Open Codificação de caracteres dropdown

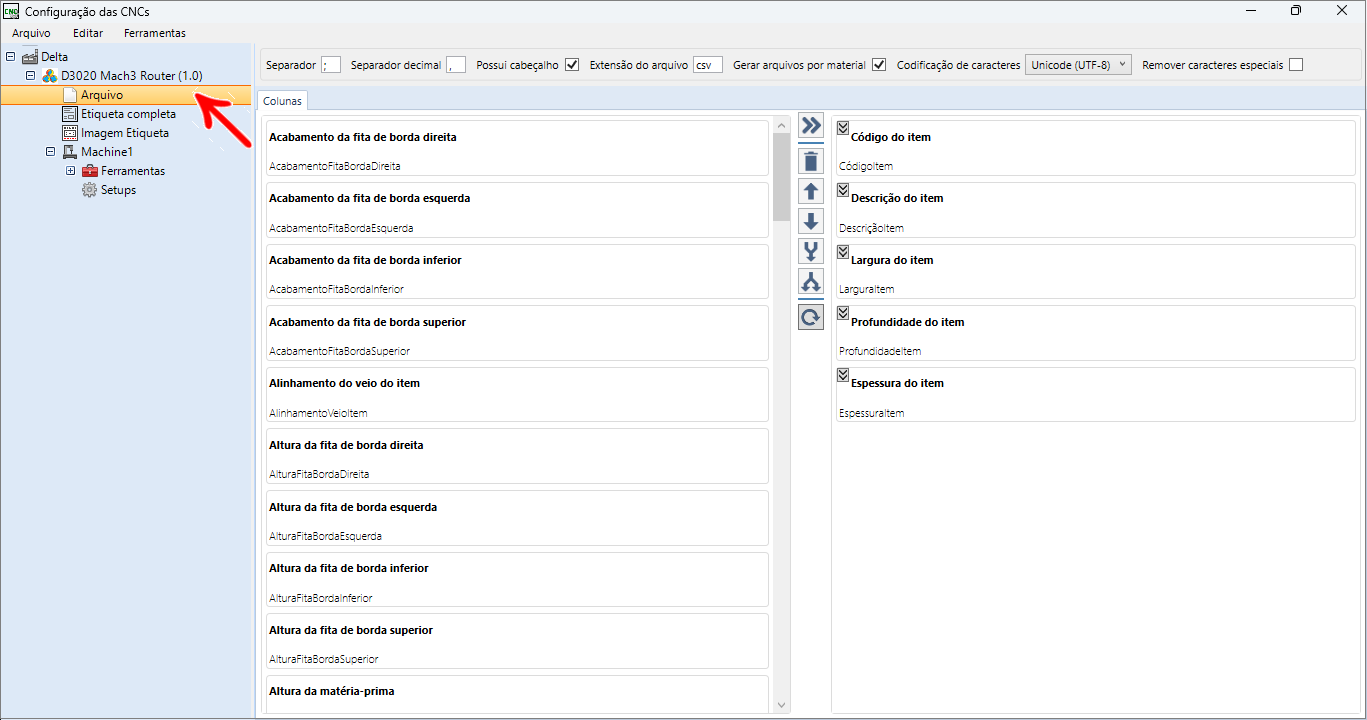coord(1078,65)
